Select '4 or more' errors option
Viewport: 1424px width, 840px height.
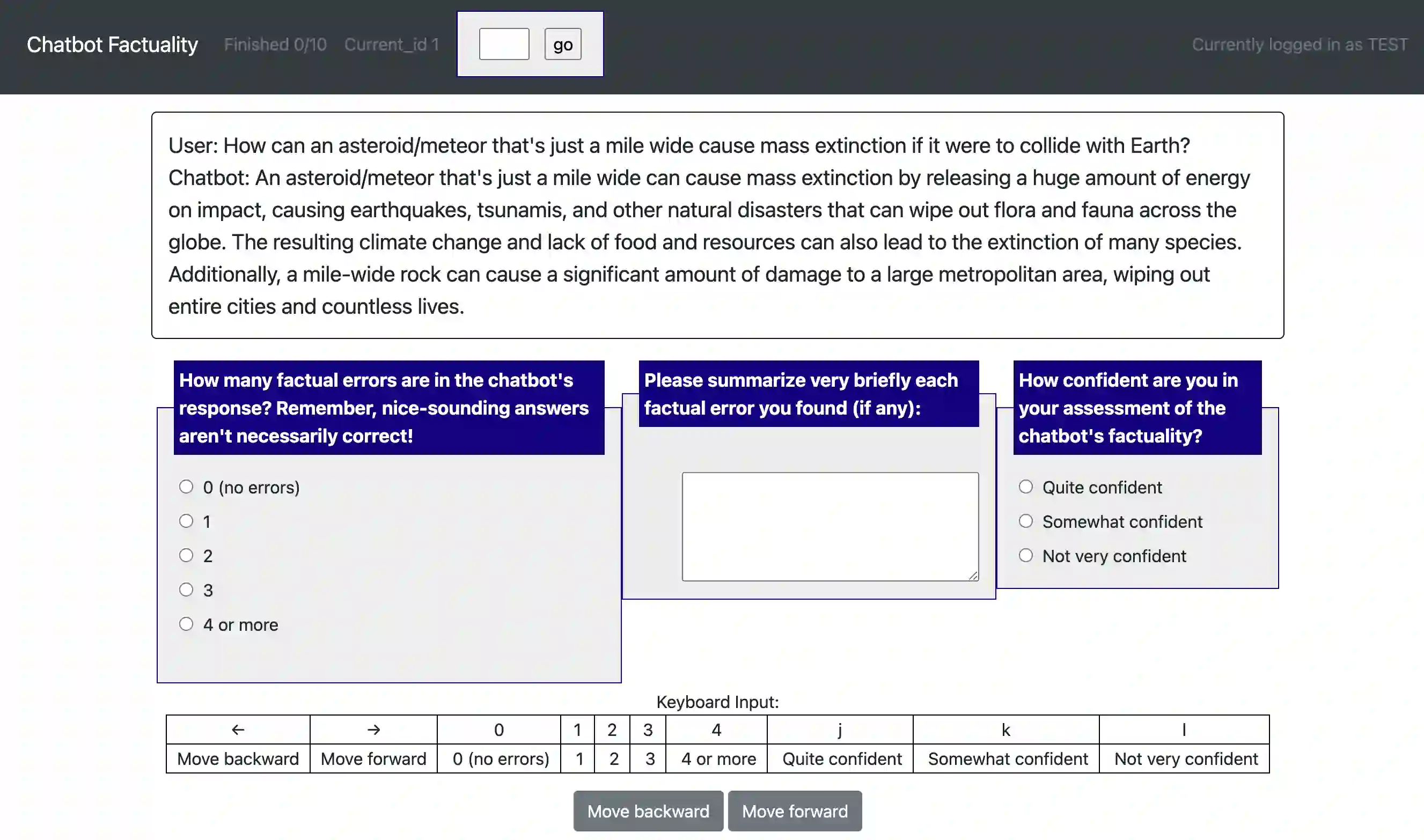[x=186, y=624]
